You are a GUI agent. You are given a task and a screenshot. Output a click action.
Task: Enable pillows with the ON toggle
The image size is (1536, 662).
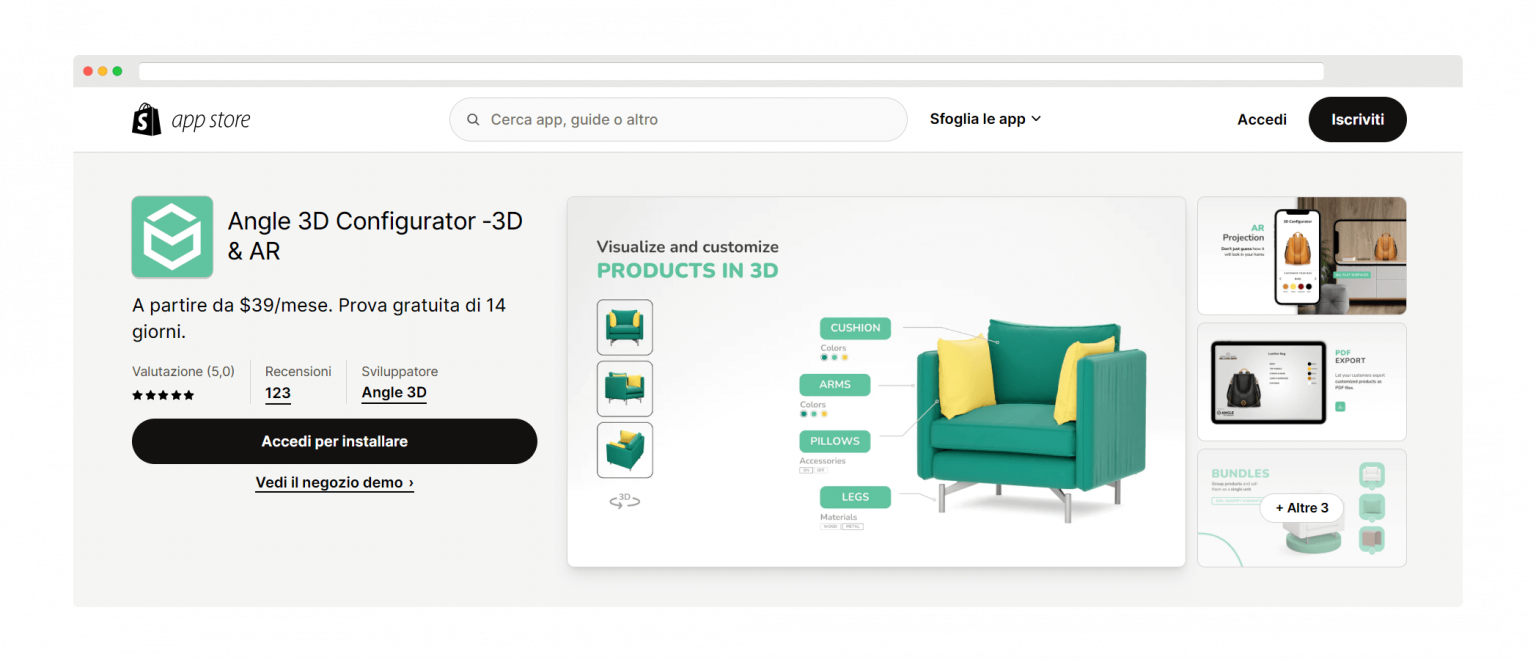pos(806,470)
